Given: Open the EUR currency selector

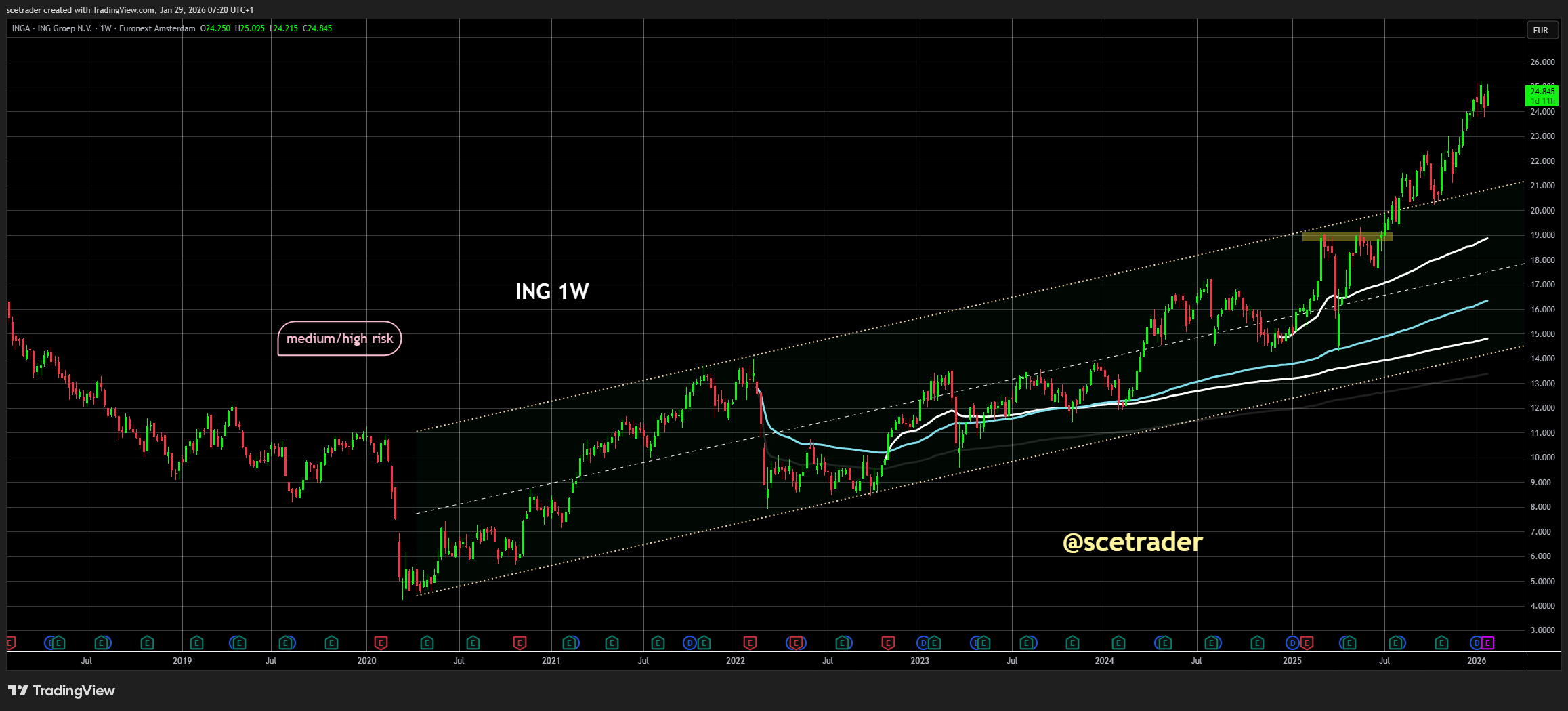Looking at the screenshot, I should 1540,31.
